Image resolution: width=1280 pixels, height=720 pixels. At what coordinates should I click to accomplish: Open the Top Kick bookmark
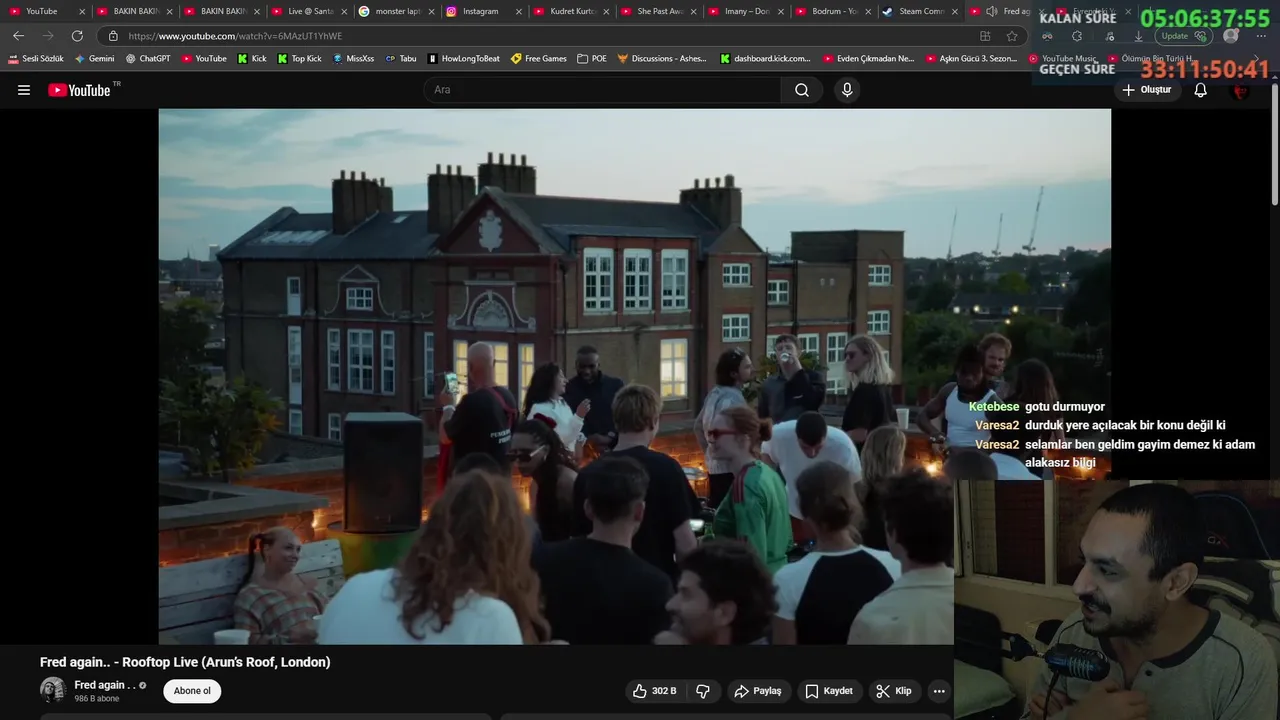tap(299, 59)
